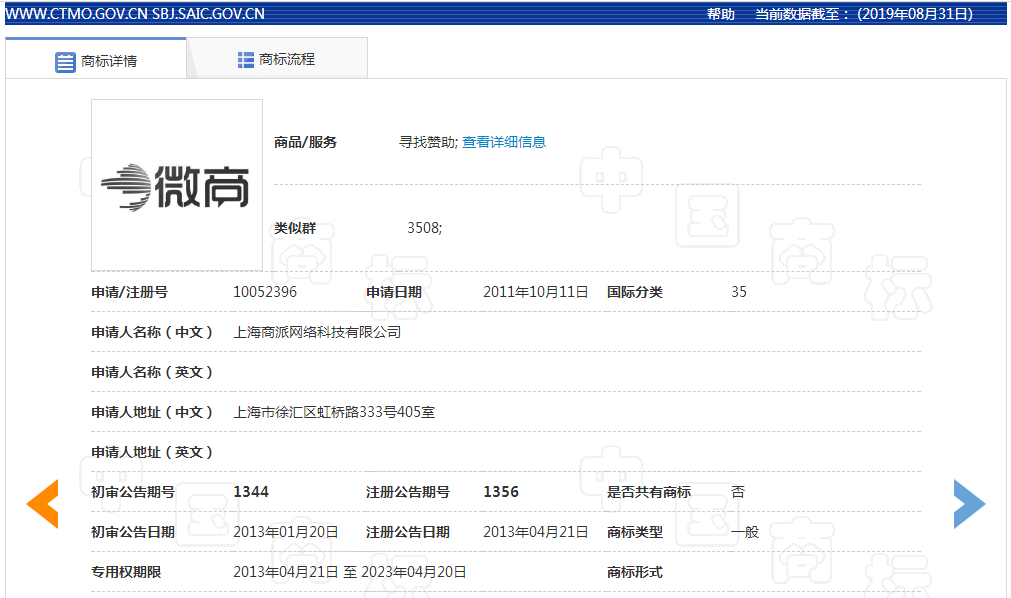Select shared trademark value 否

(x=738, y=492)
